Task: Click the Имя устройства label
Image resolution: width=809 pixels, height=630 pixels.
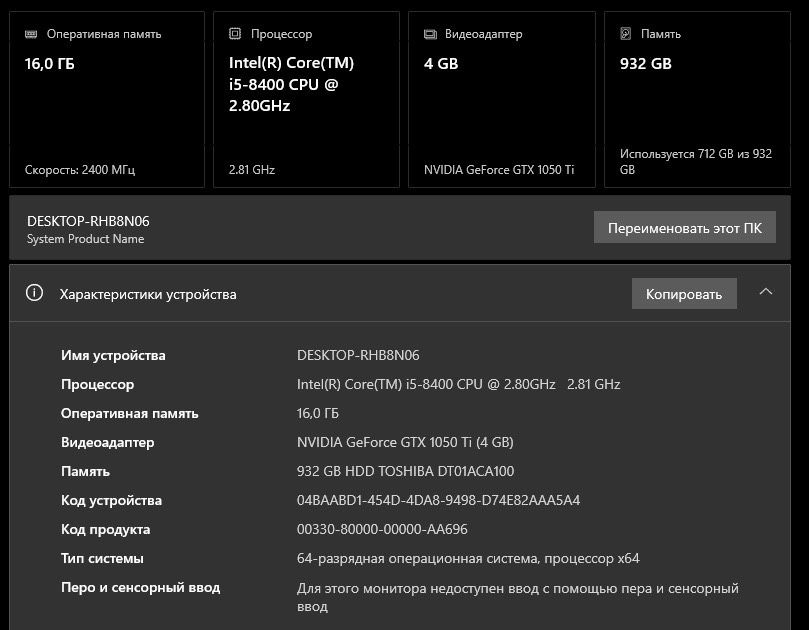Action: coord(113,356)
